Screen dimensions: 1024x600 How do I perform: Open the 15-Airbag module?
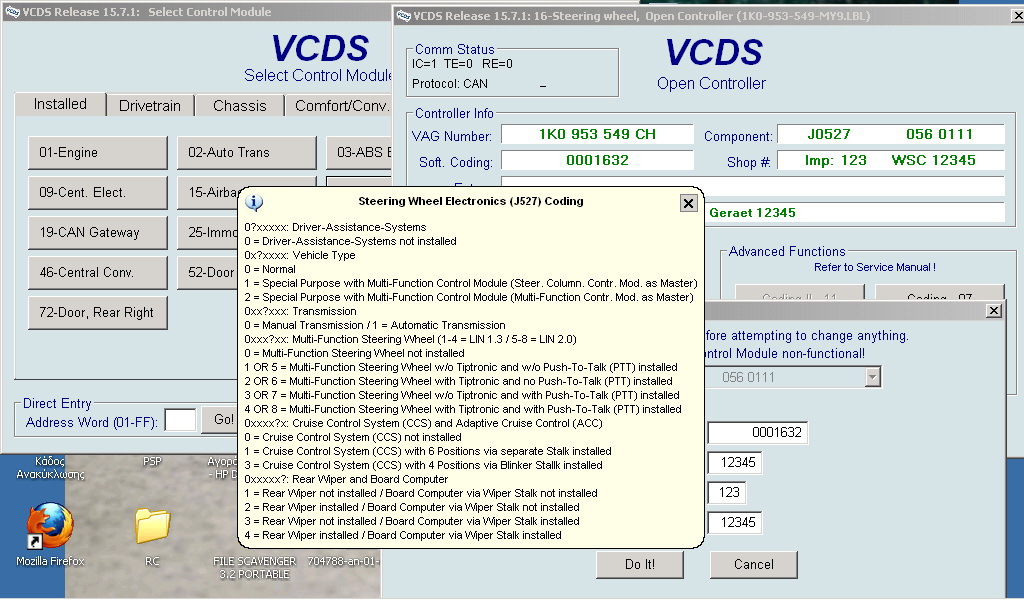tap(209, 193)
